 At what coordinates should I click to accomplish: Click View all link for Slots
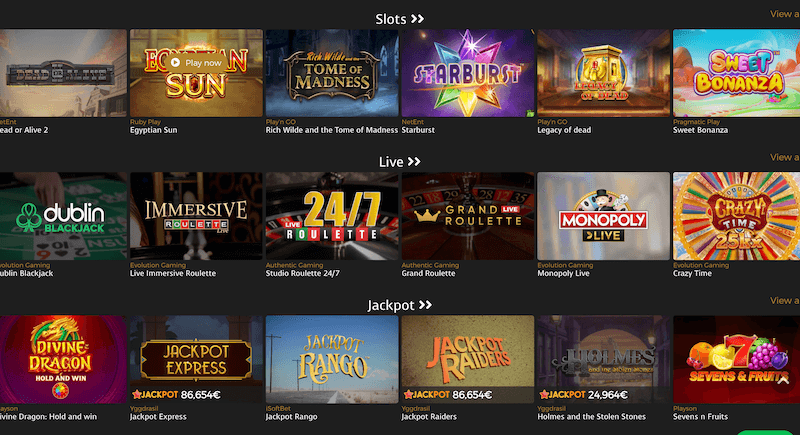click(785, 14)
